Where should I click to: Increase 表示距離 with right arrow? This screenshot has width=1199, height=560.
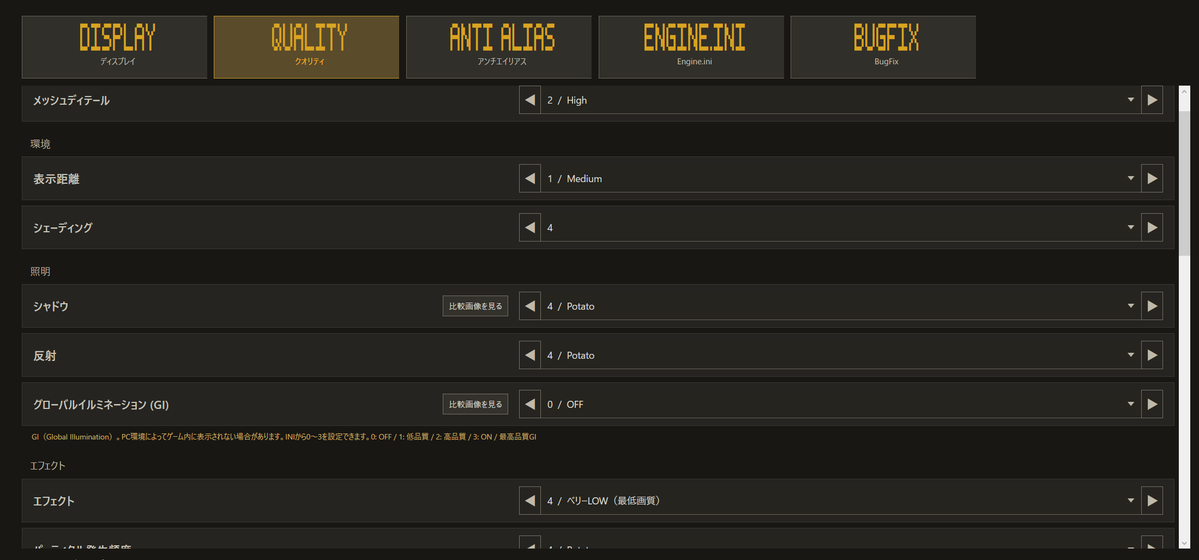1152,178
